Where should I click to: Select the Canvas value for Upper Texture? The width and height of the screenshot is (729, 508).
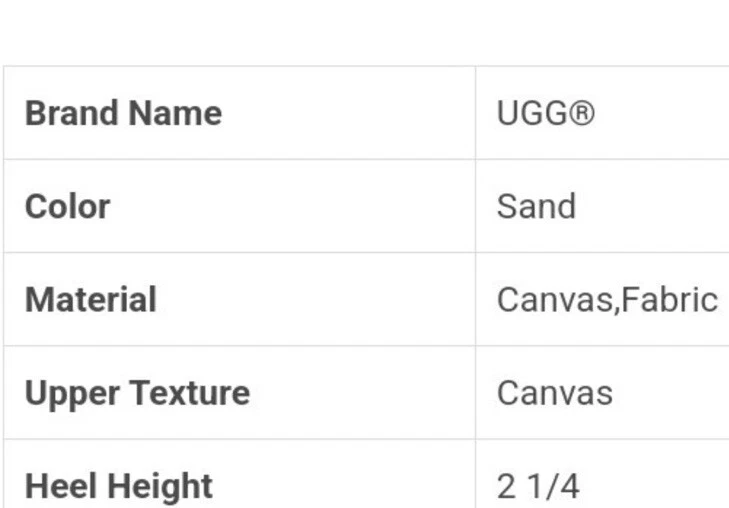point(554,393)
